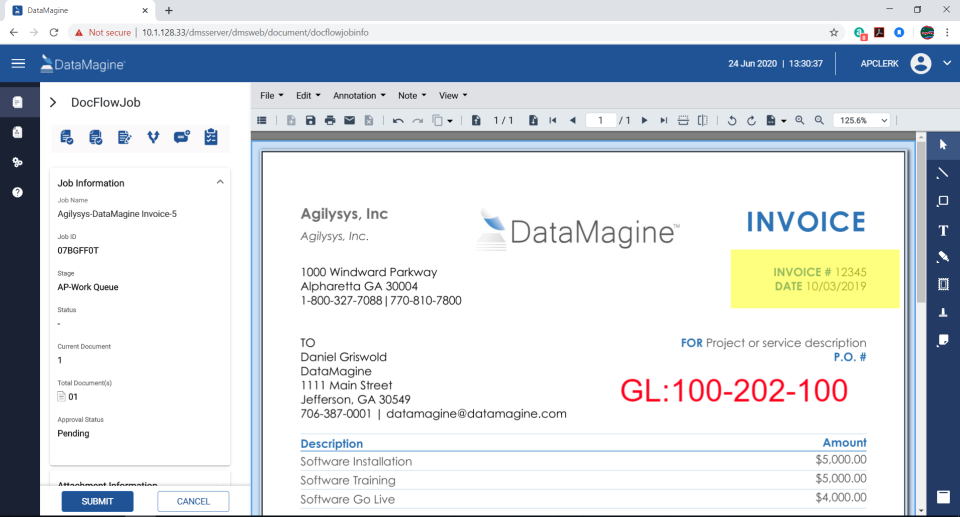Click the fit width icon
960x517 pixels.
[x=683, y=121]
